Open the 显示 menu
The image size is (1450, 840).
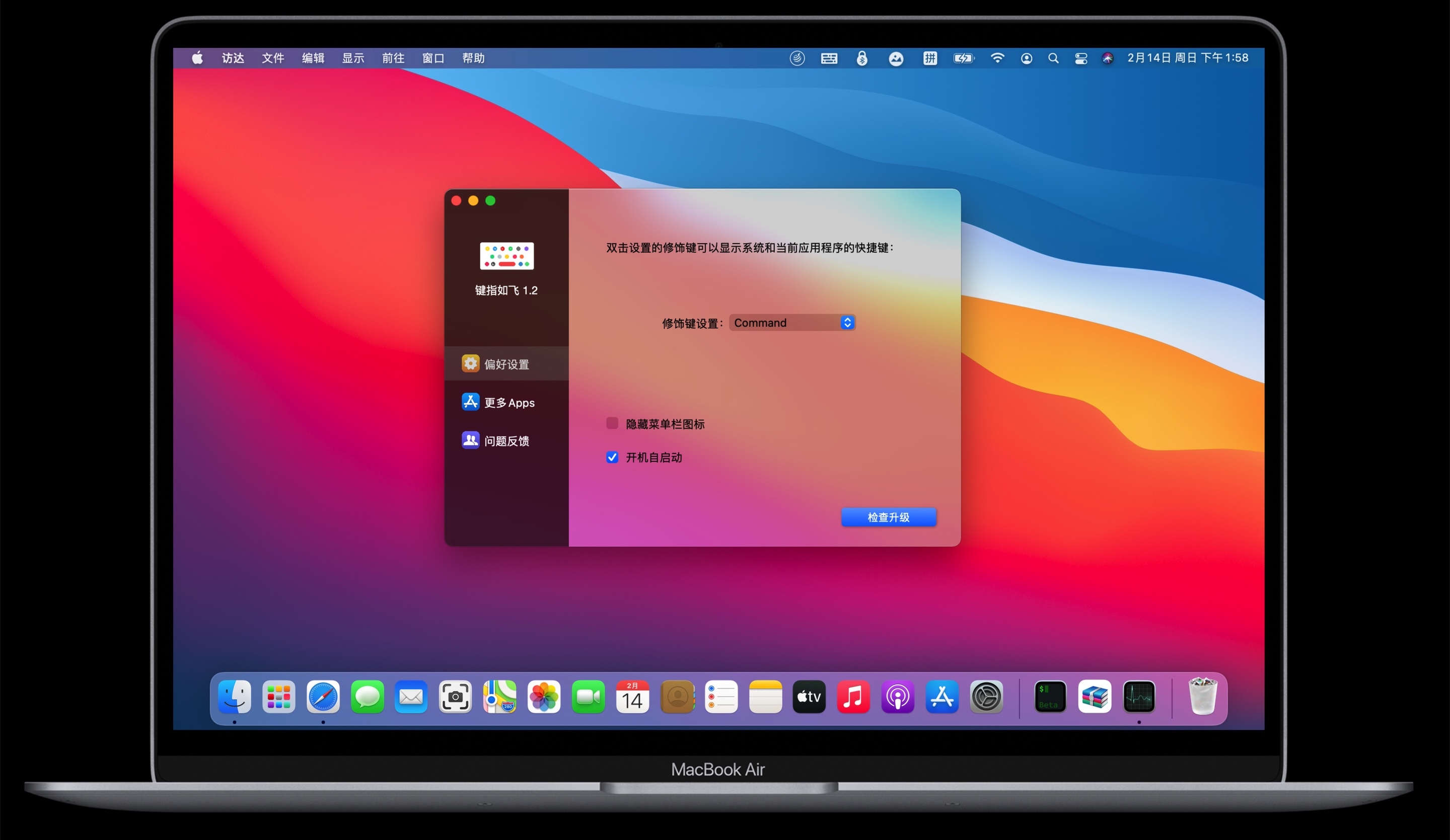(x=353, y=58)
